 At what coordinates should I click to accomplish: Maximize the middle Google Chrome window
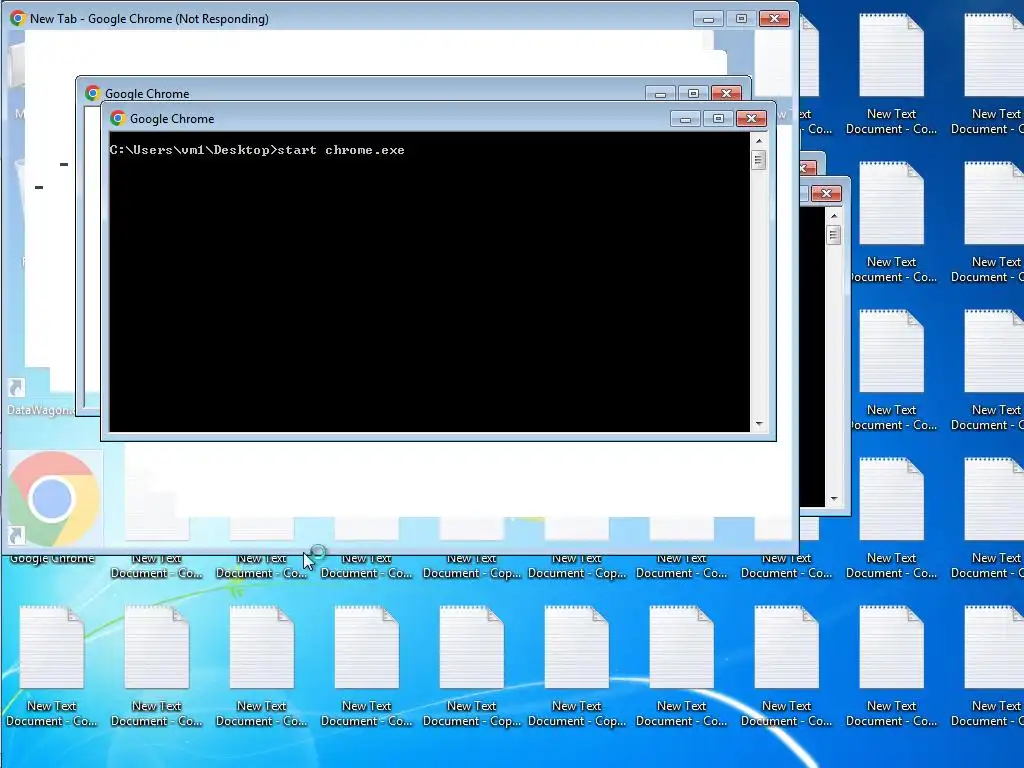tap(694, 94)
